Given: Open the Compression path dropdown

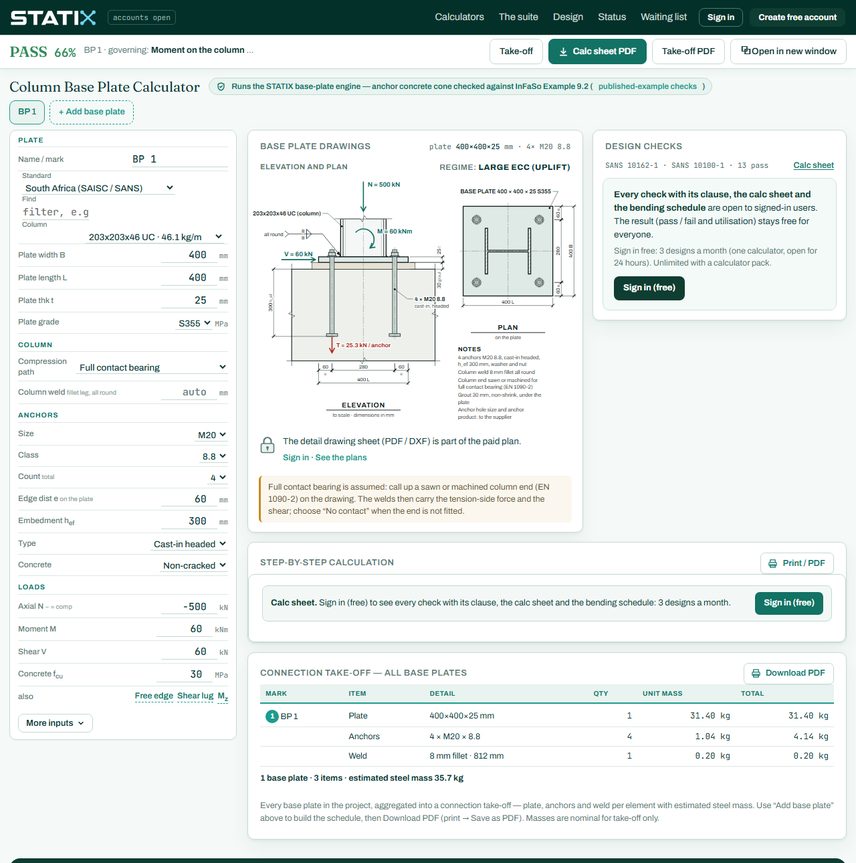Looking at the screenshot, I should coord(152,367).
